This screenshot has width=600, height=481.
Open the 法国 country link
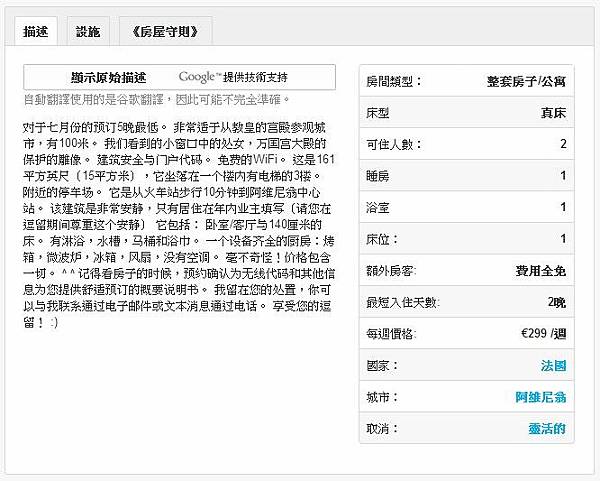[553, 365]
